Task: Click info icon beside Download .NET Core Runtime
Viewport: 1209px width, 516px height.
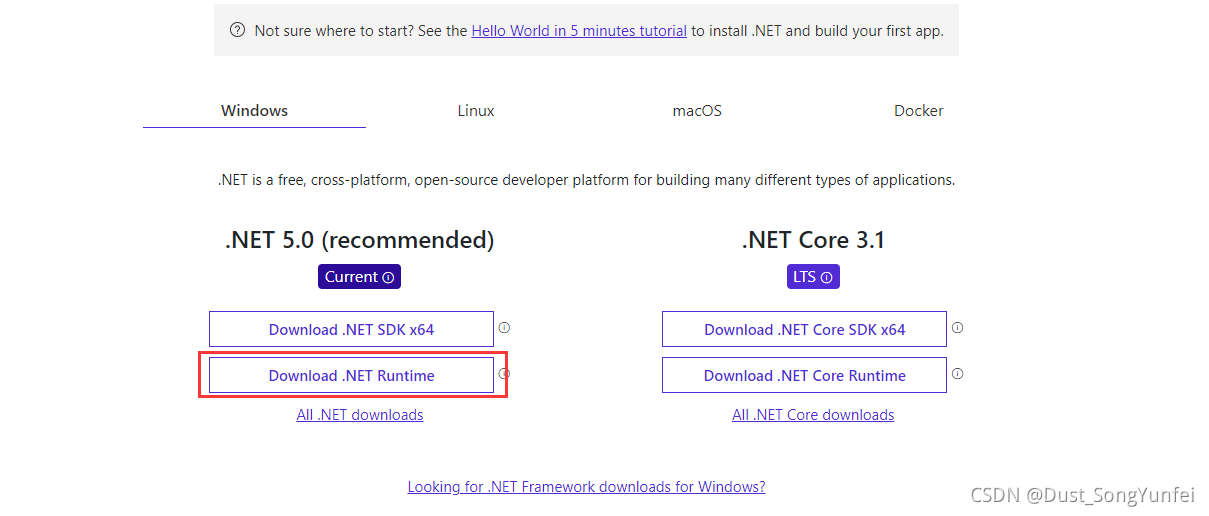Action: [957, 374]
